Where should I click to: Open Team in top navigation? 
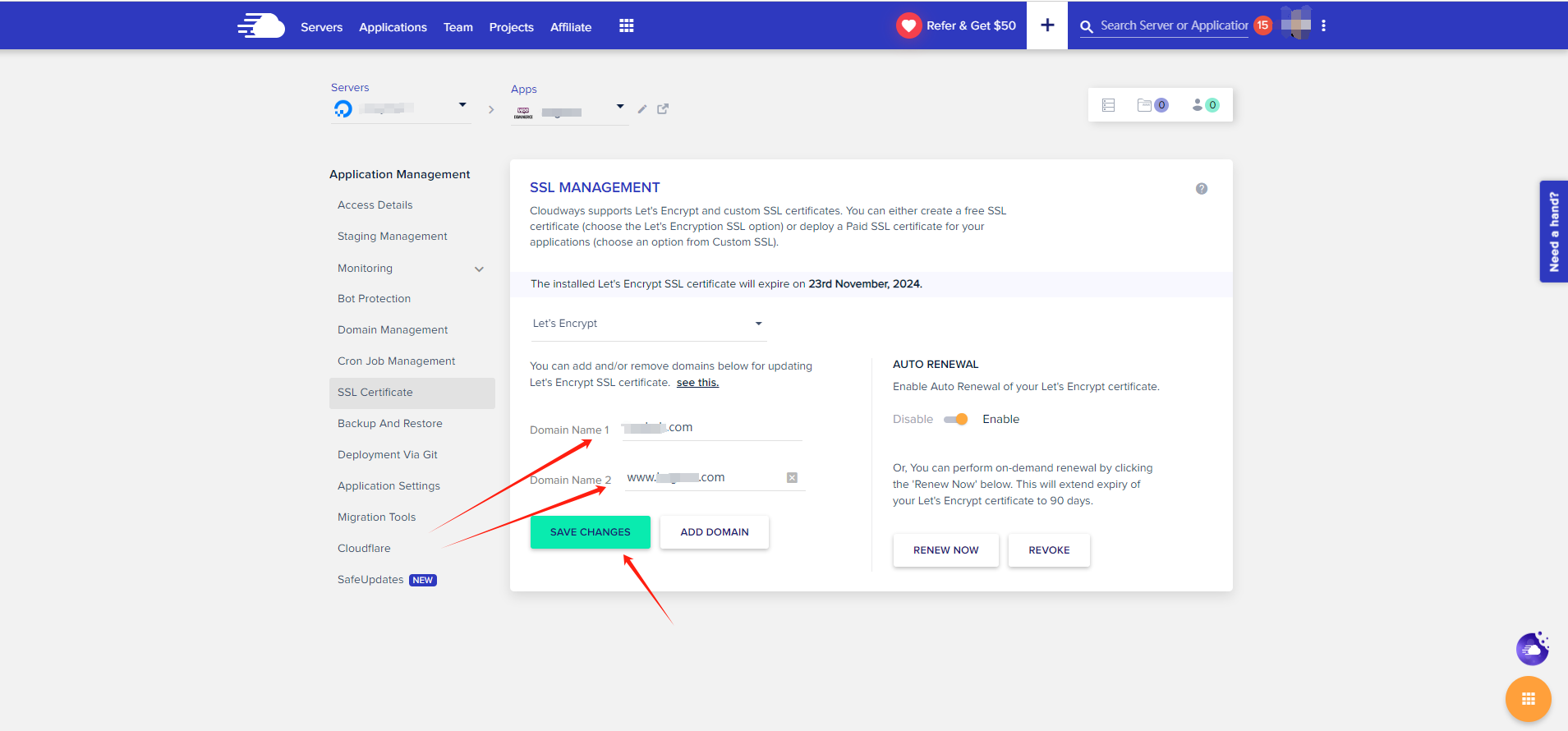(x=458, y=27)
